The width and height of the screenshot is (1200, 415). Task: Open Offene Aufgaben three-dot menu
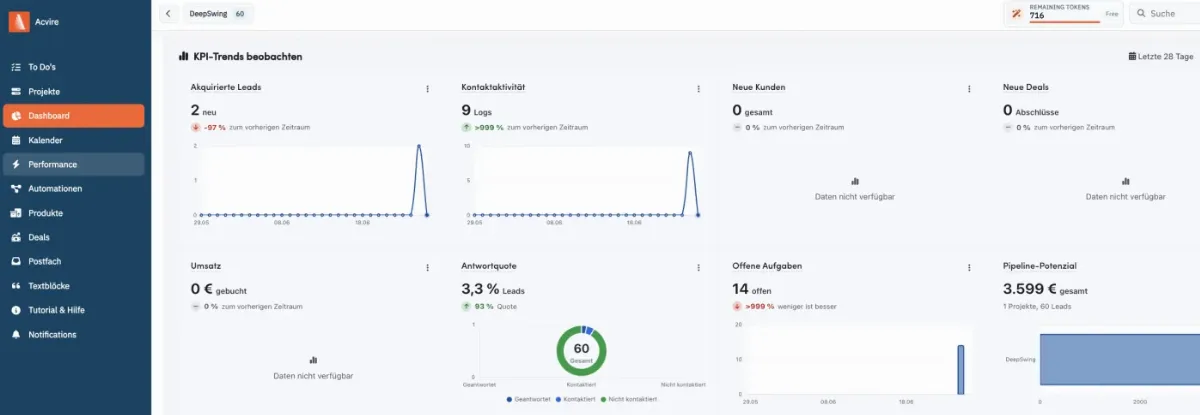(x=969, y=268)
